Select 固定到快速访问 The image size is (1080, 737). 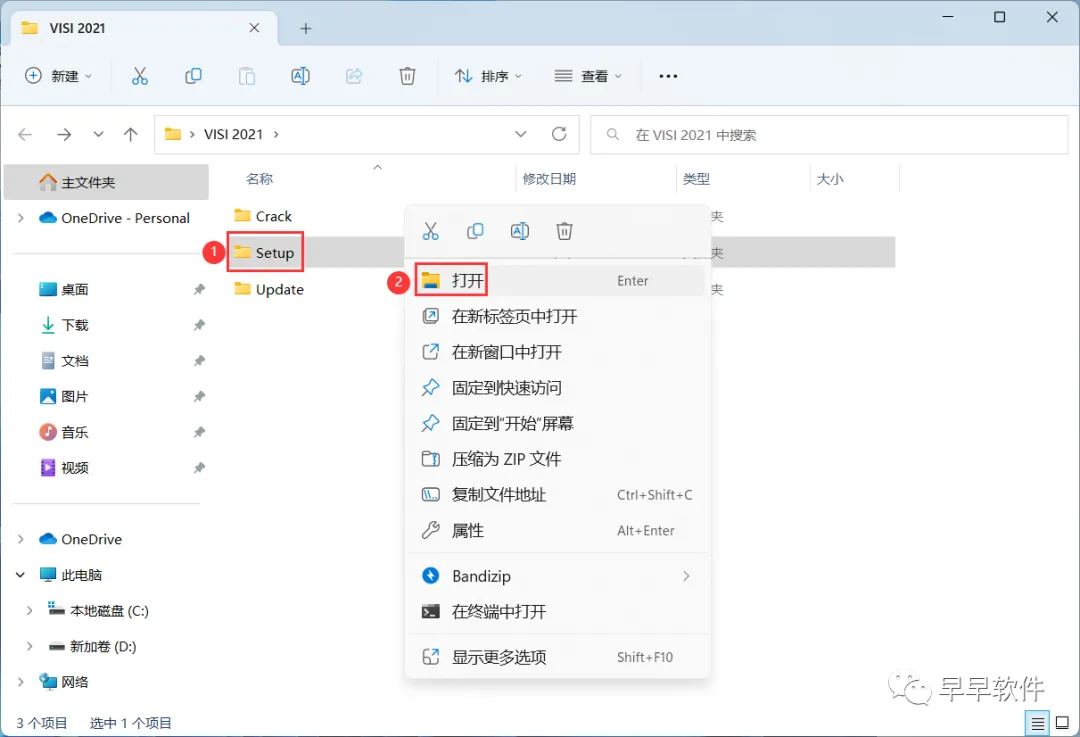tap(558, 388)
